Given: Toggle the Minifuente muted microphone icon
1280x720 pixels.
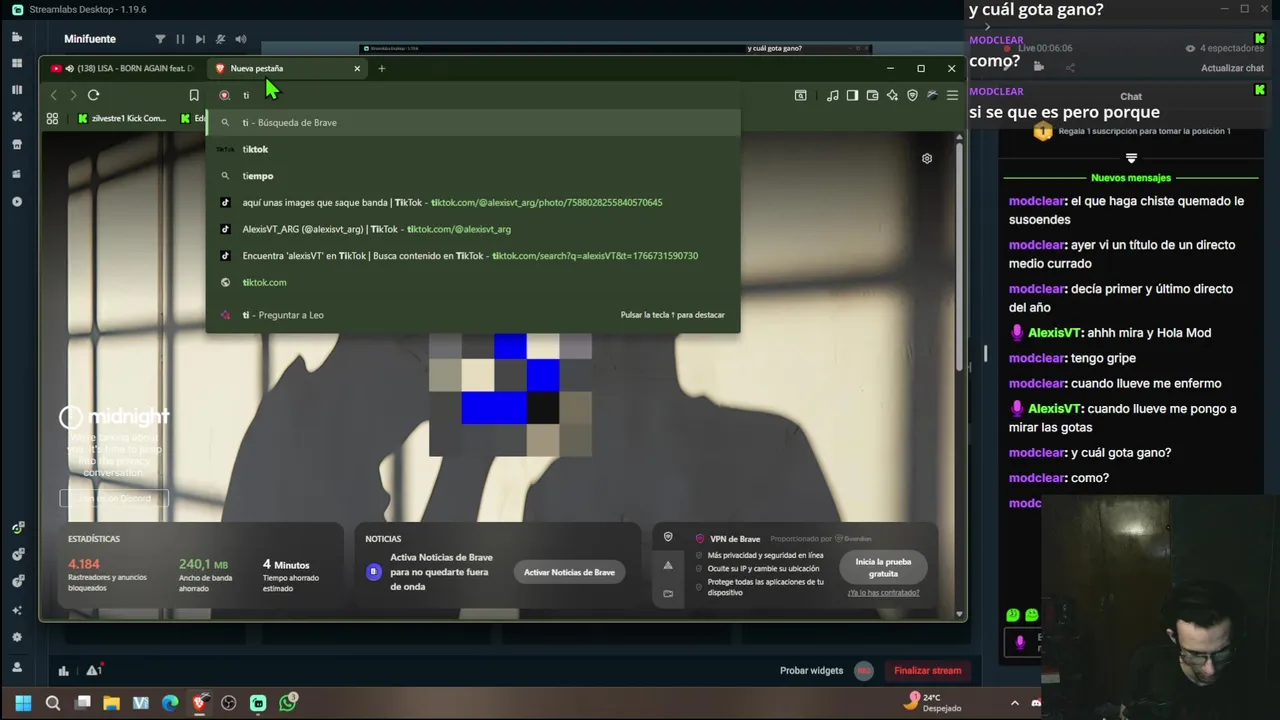Looking at the screenshot, I should pos(220,39).
